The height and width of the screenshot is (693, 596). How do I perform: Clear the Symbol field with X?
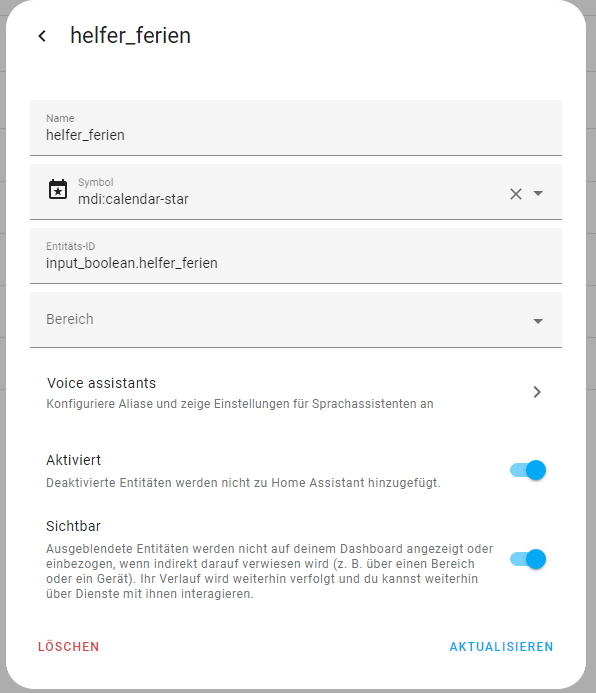coord(516,194)
